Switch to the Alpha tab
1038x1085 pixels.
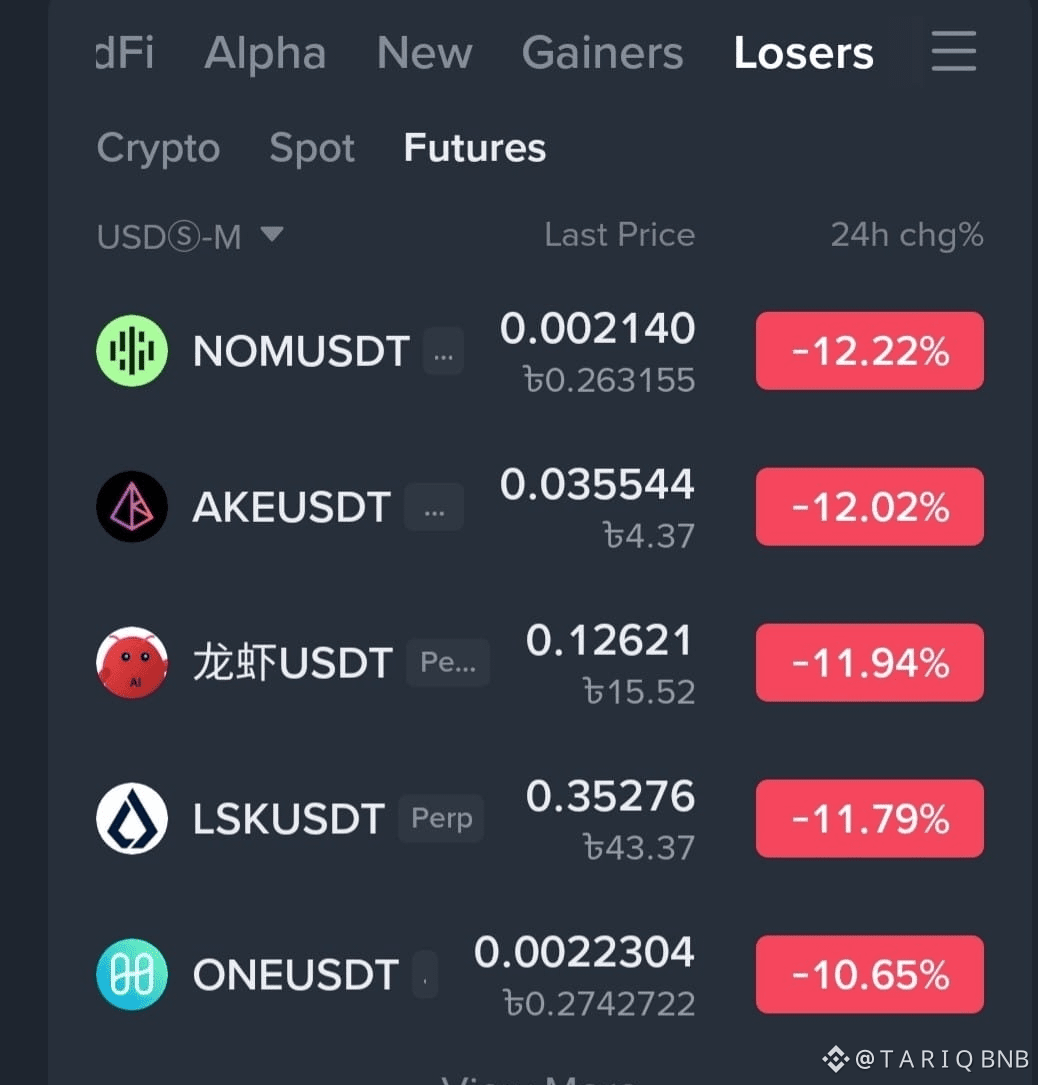point(265,53)
